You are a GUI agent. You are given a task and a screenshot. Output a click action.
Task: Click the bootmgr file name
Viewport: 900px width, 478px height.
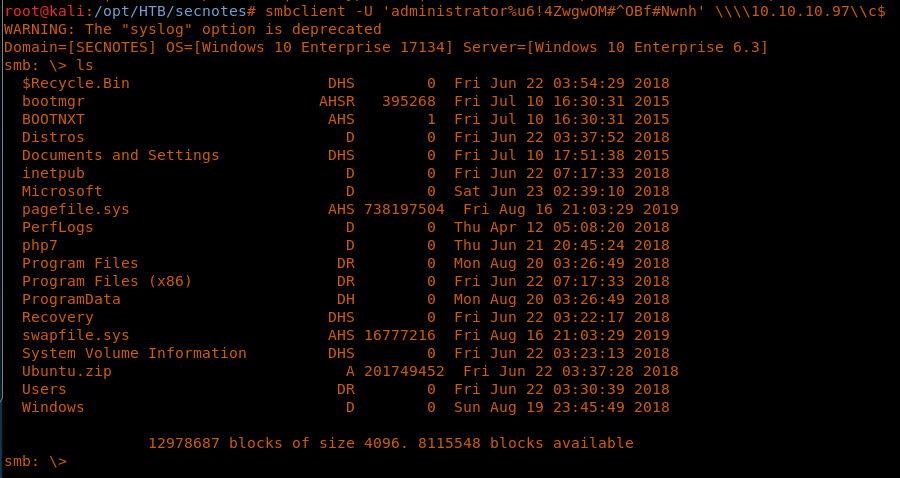(x=53, y=101)
